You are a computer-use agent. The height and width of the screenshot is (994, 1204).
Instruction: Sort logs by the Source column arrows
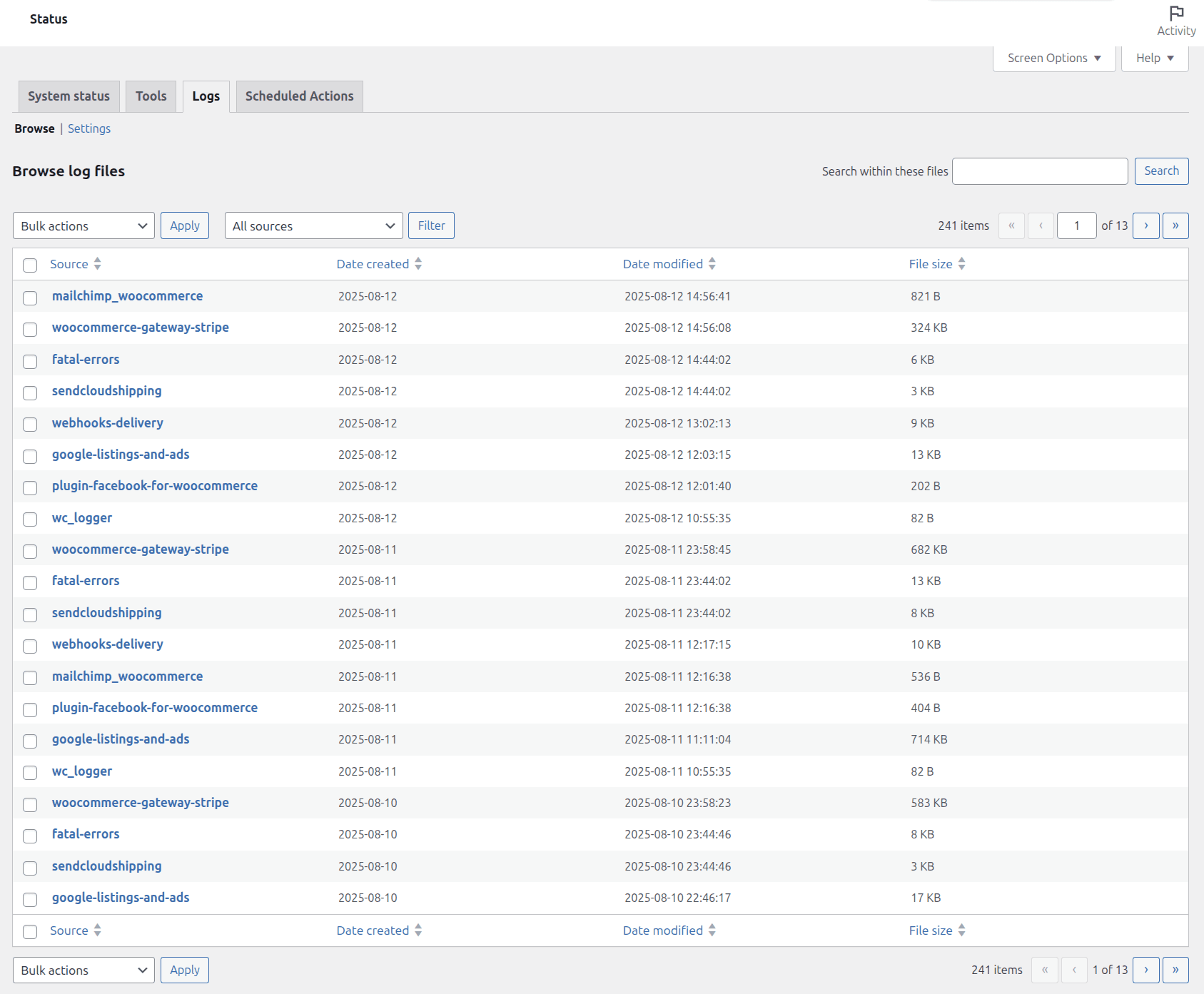point(98,263)
